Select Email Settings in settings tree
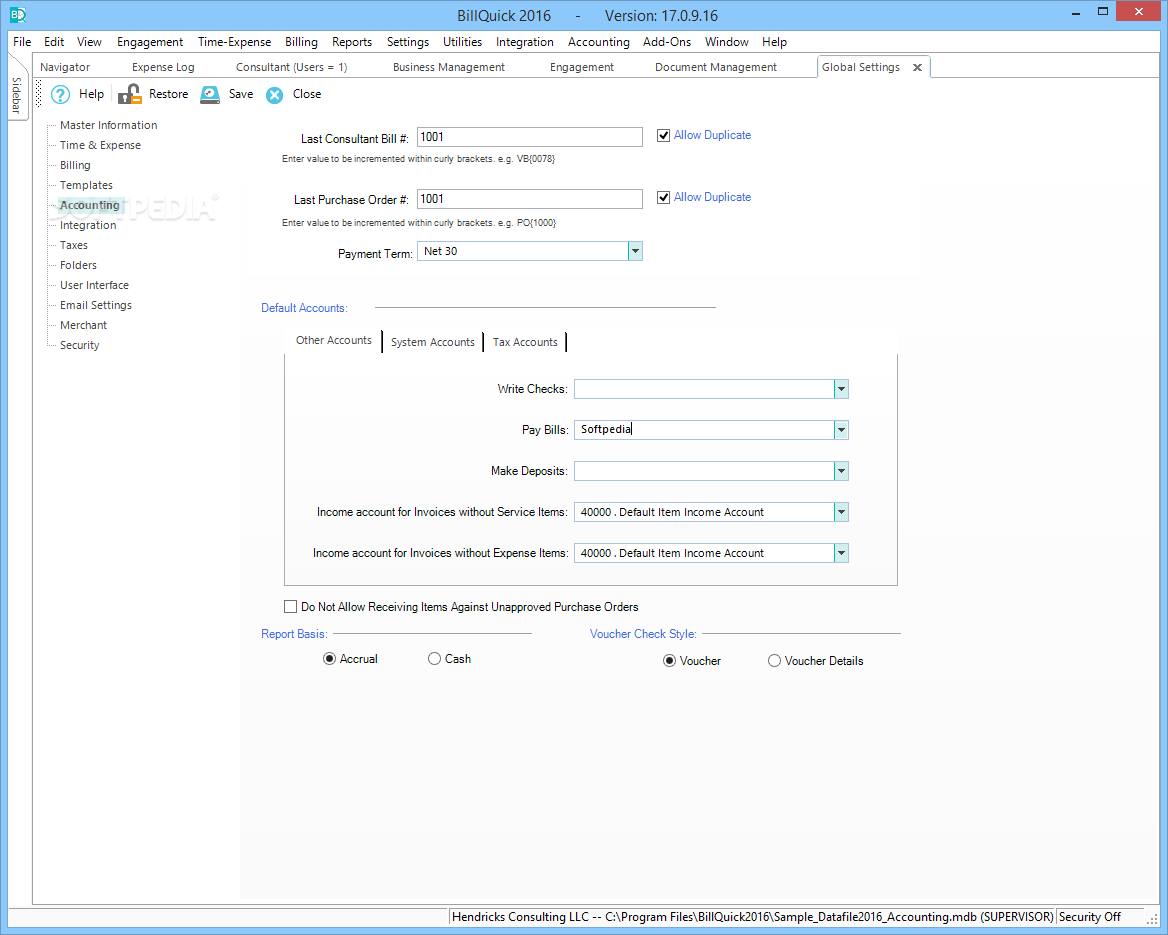This screenshot has height=935, width=1168. click(95, 305)
